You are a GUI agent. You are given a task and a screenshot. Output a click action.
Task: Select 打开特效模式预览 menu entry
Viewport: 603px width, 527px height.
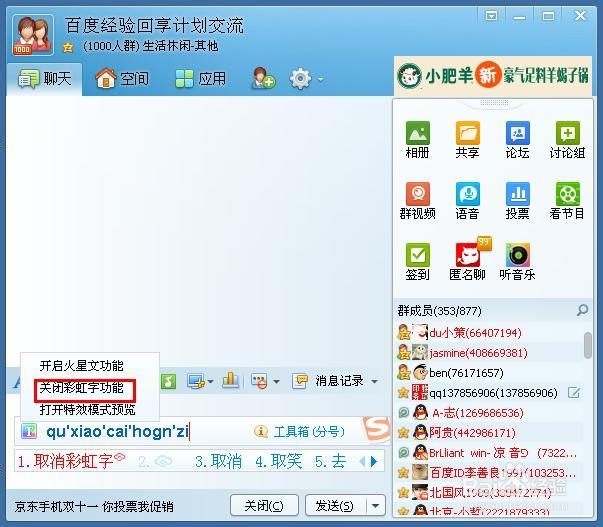click(x=87, y=410)
